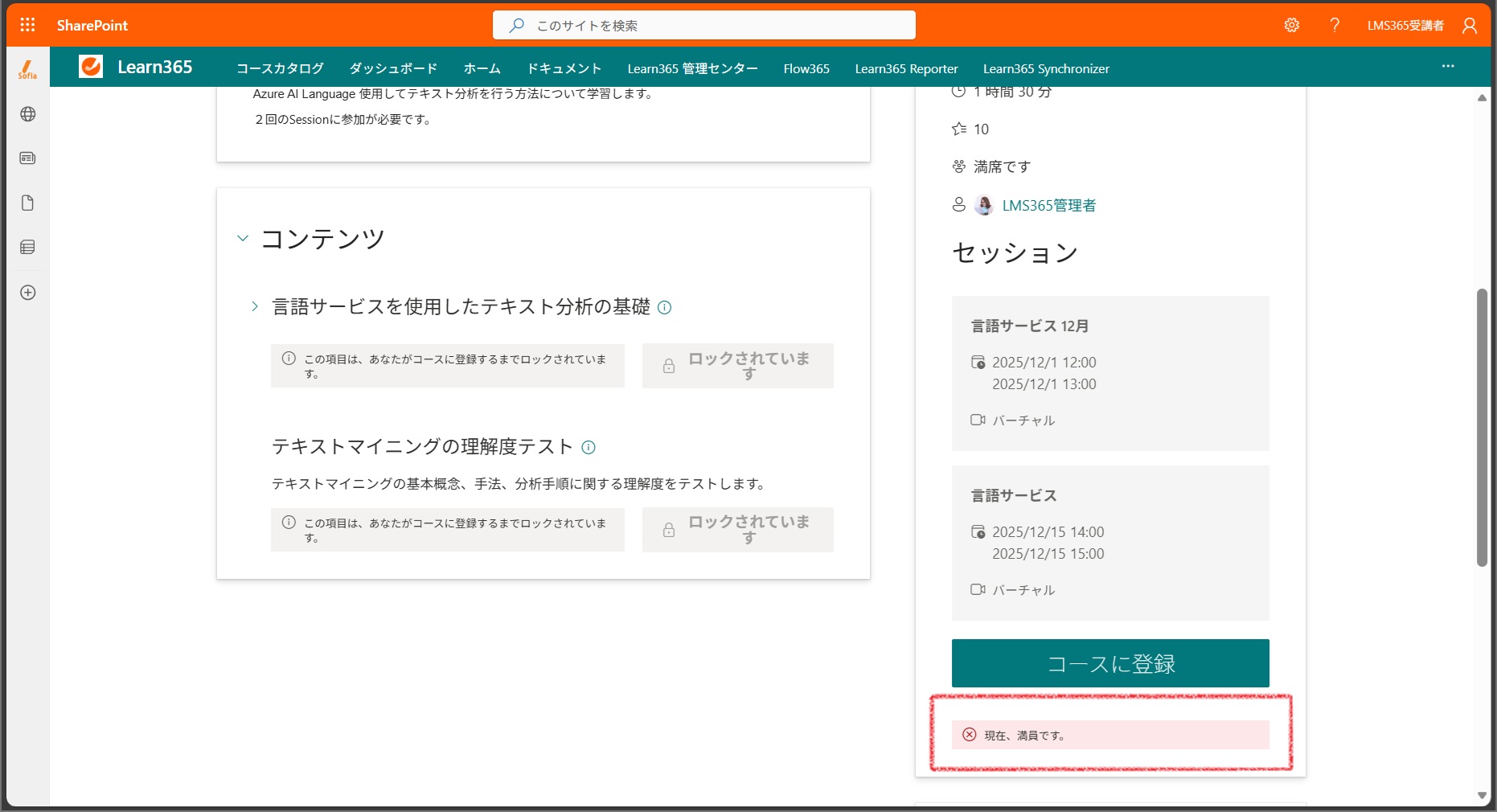
Task: Click the 現在、満員です。 message text
Action: coord(1024,735)
